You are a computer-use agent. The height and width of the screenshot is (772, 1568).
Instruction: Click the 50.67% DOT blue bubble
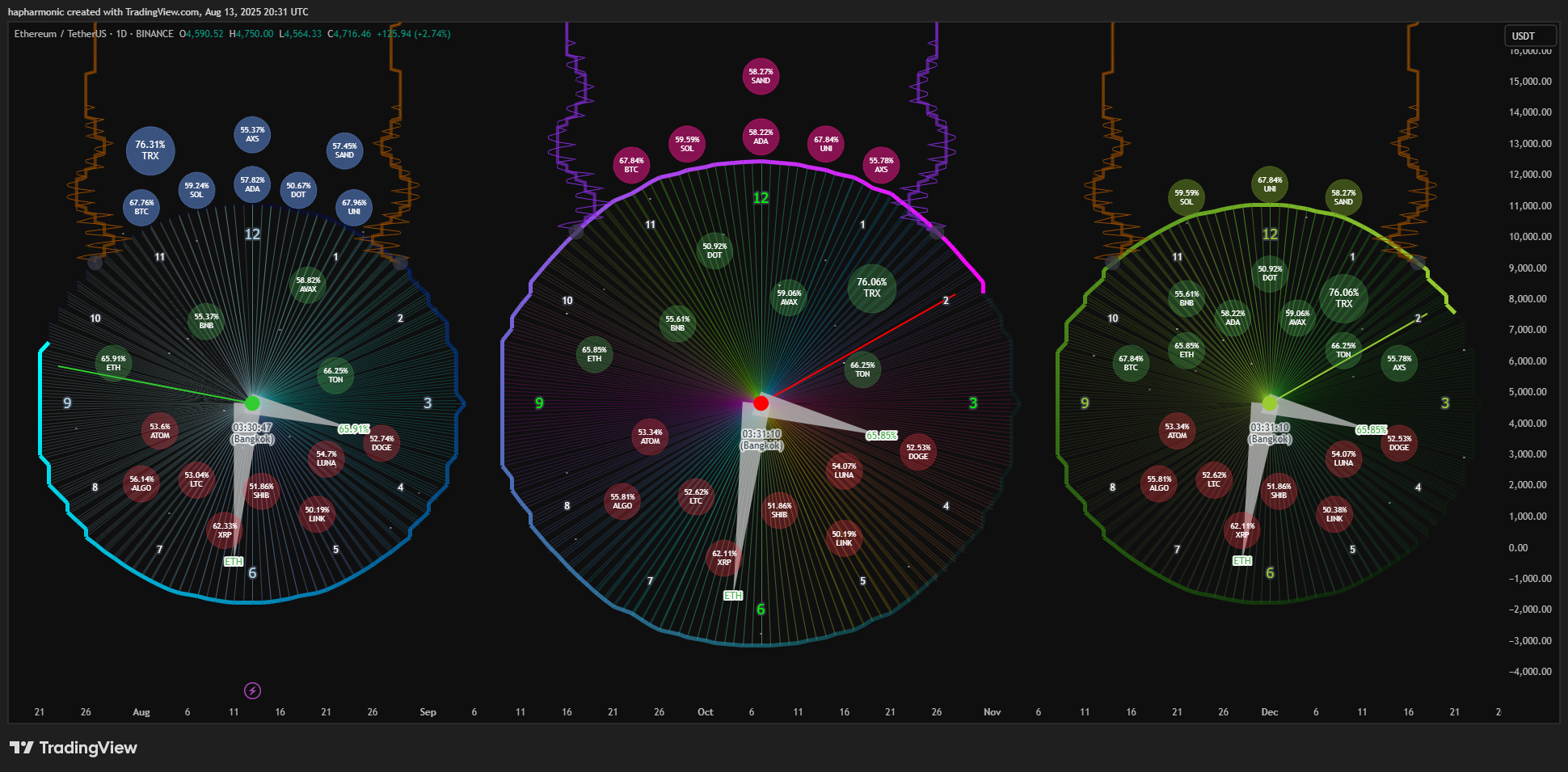[x=298, y=190]
